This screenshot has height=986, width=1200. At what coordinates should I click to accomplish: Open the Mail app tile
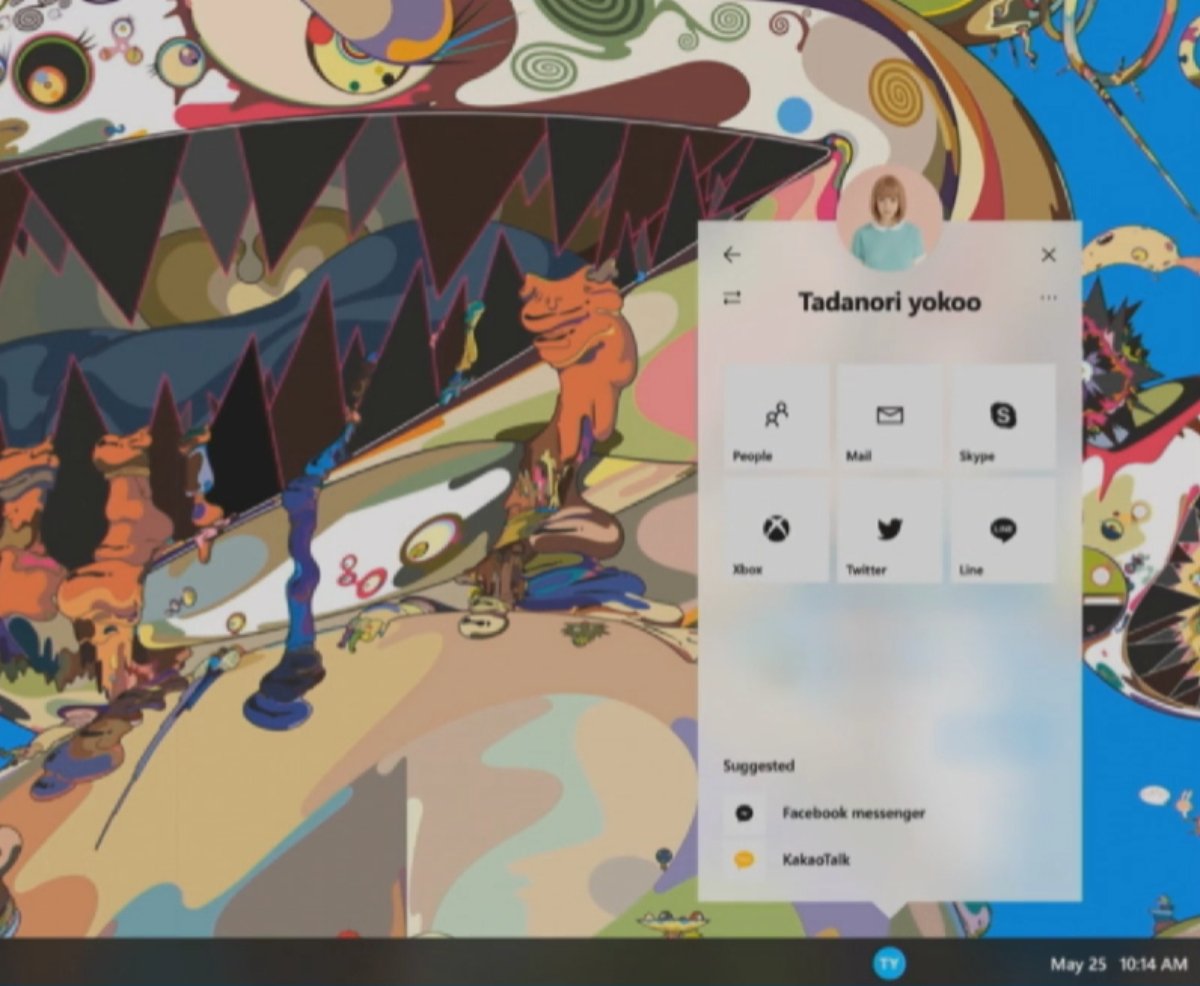[x=889, y=417]
